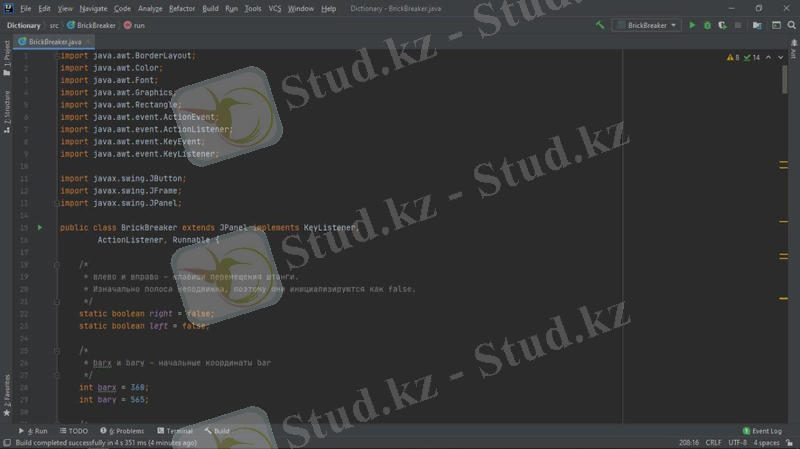
Task: Toggle the Structure tool window stripe
Action: pos(7,112)
